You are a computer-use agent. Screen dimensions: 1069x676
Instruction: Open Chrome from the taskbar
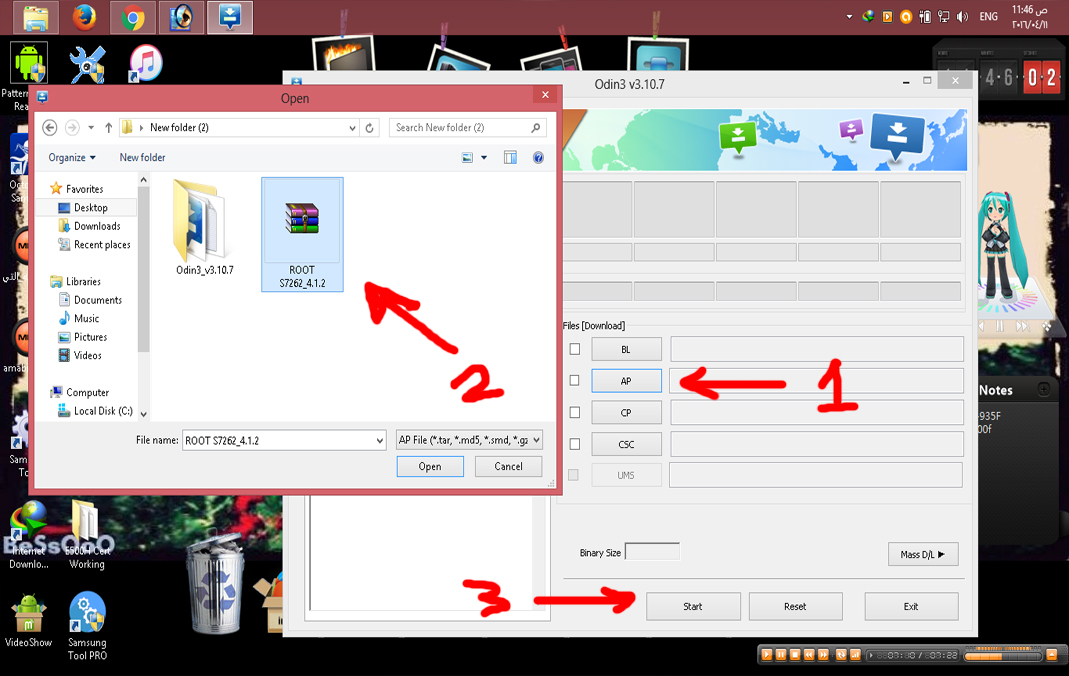coord(133,17)
